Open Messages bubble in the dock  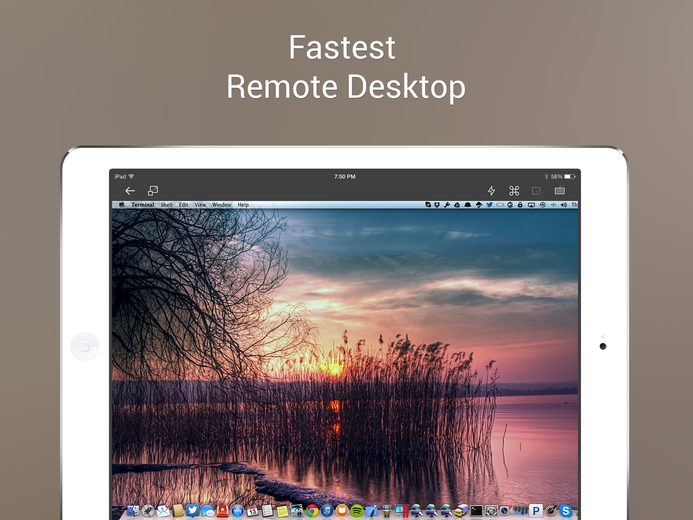point(207,511)
